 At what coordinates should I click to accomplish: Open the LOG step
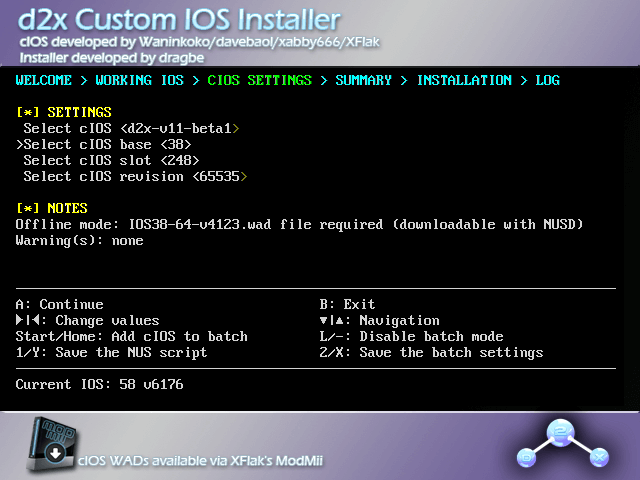[x=547, y=80]
